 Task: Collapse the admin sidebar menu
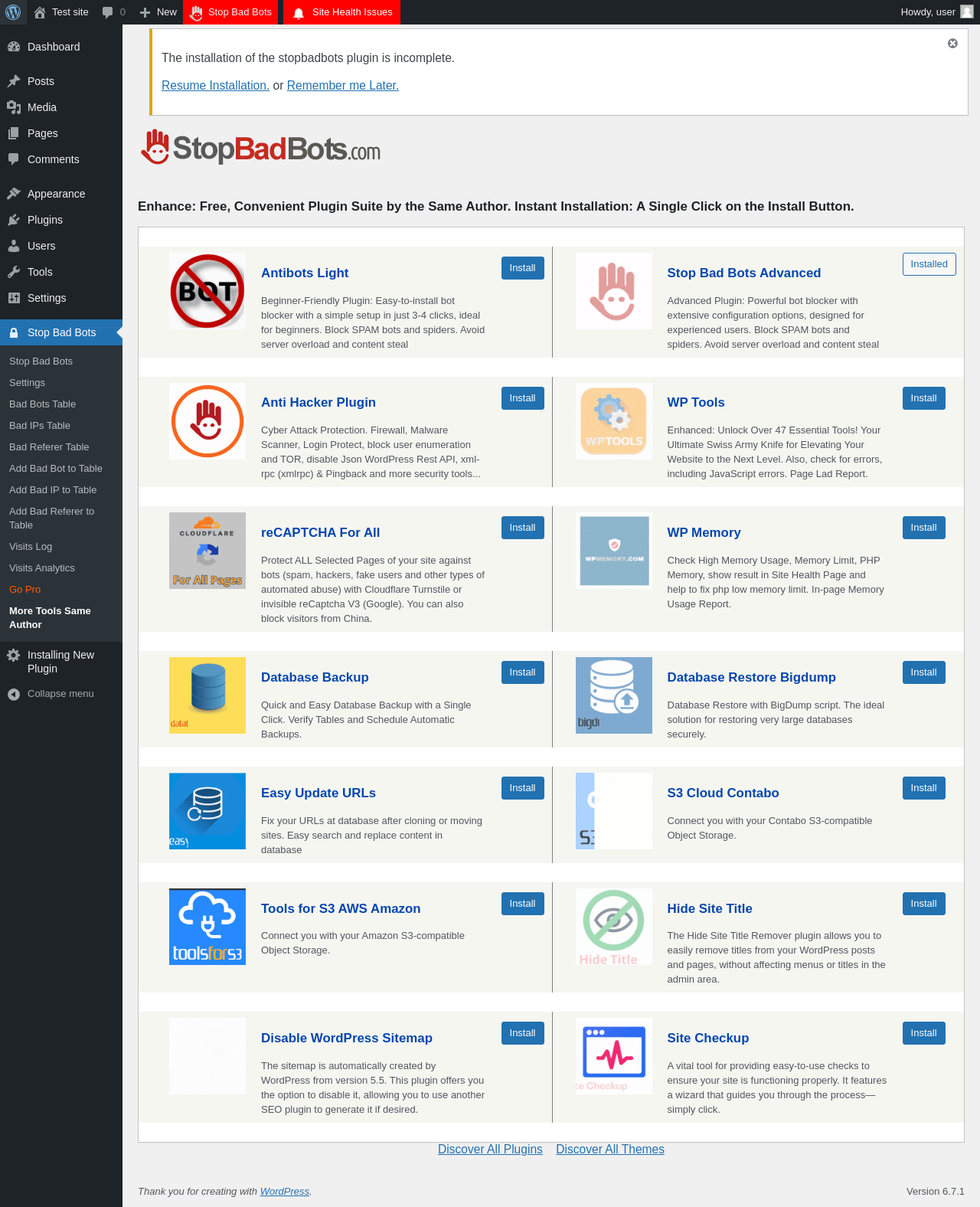pyautogui.click(x=61, y=694)
